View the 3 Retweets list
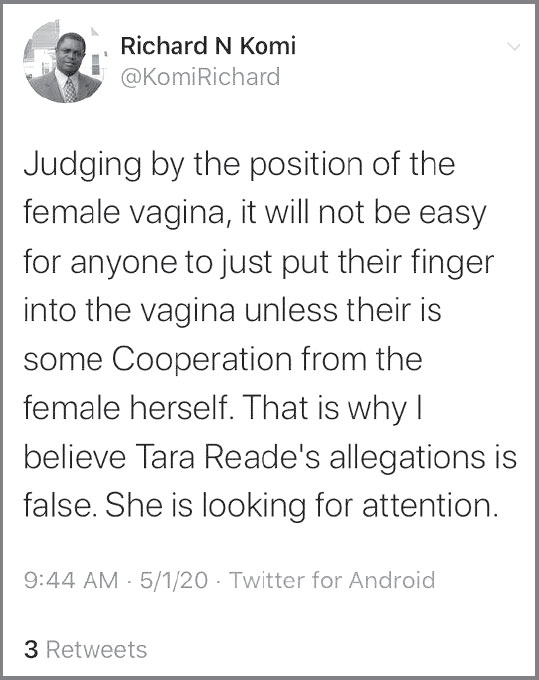Viewport: 539px width, 680px height. point(85,649)
